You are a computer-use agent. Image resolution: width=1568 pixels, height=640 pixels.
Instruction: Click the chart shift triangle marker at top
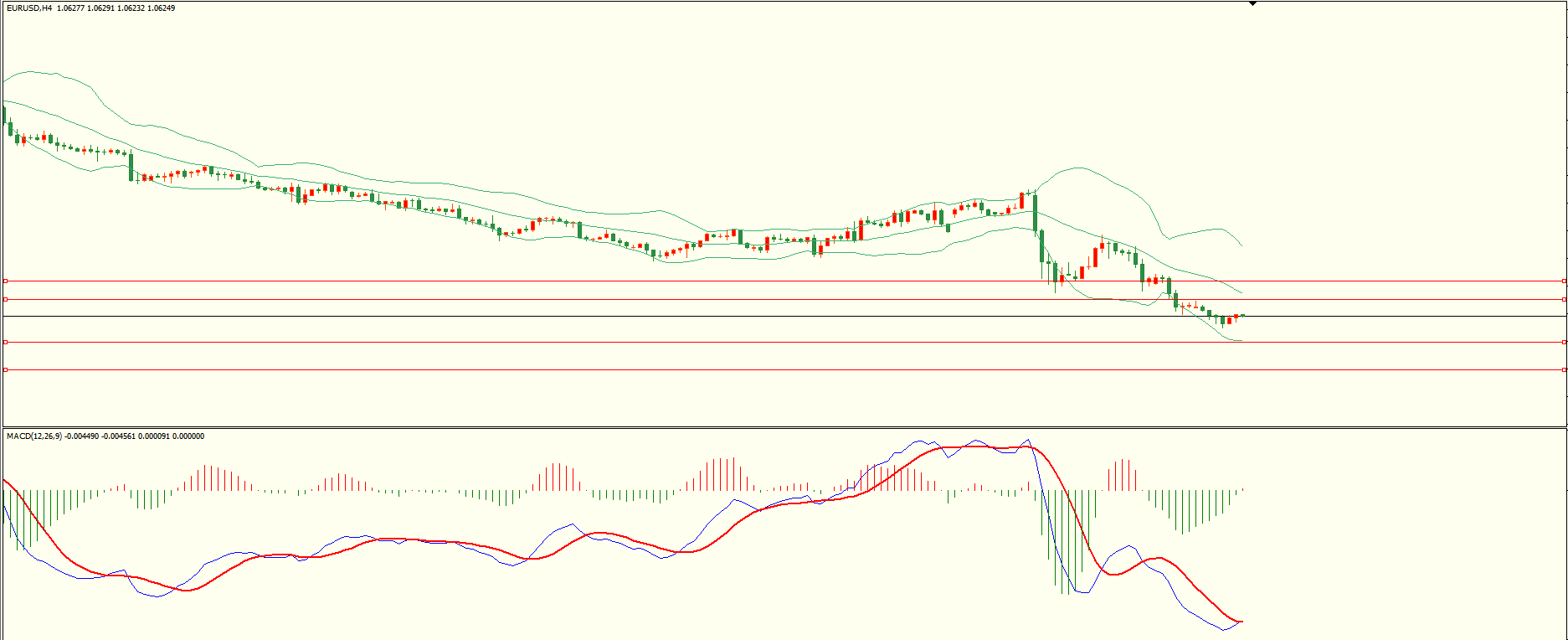pyautogui.click(x=1252, y=3)
